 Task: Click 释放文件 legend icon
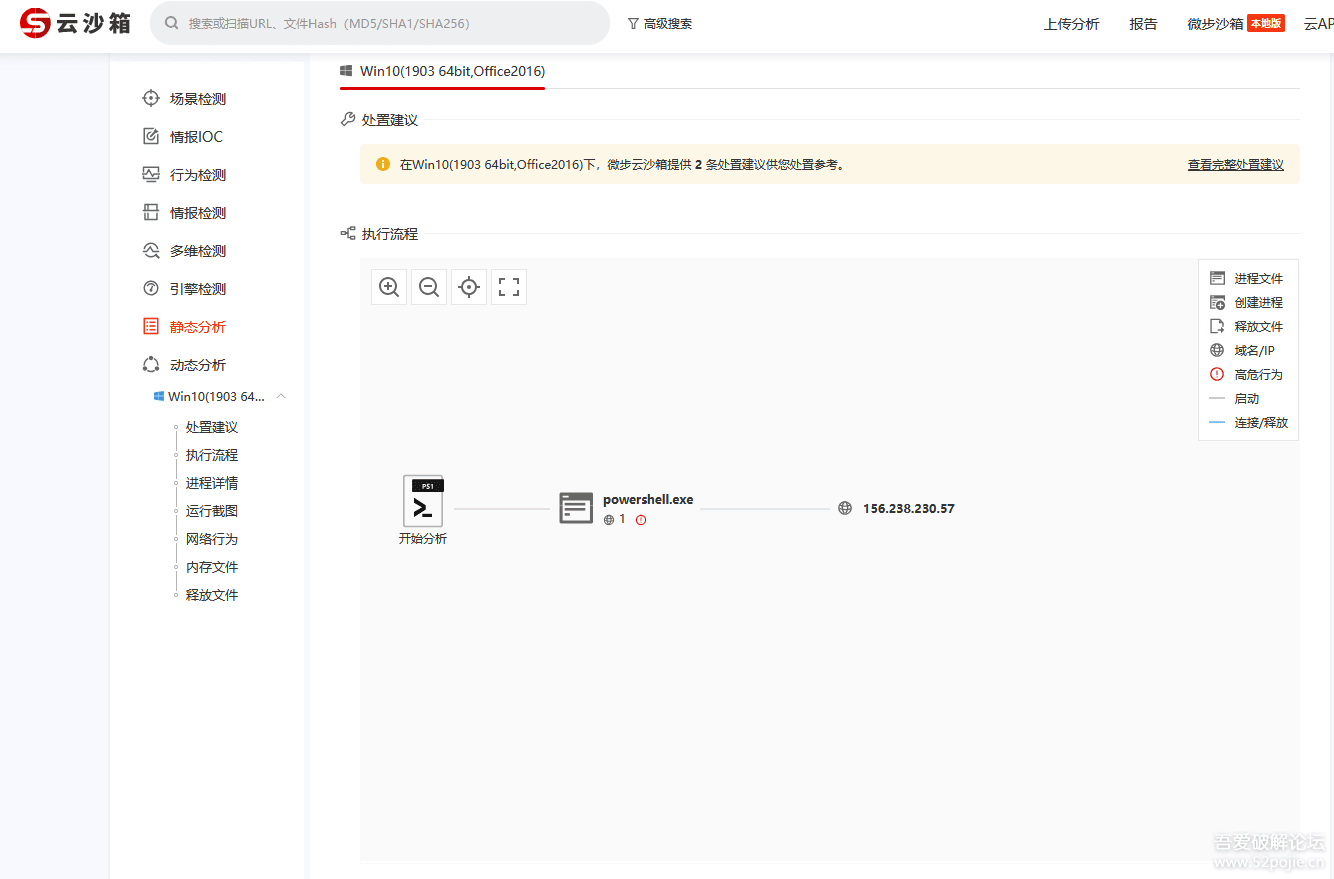pyautogui.click(x=1217, y=326)
